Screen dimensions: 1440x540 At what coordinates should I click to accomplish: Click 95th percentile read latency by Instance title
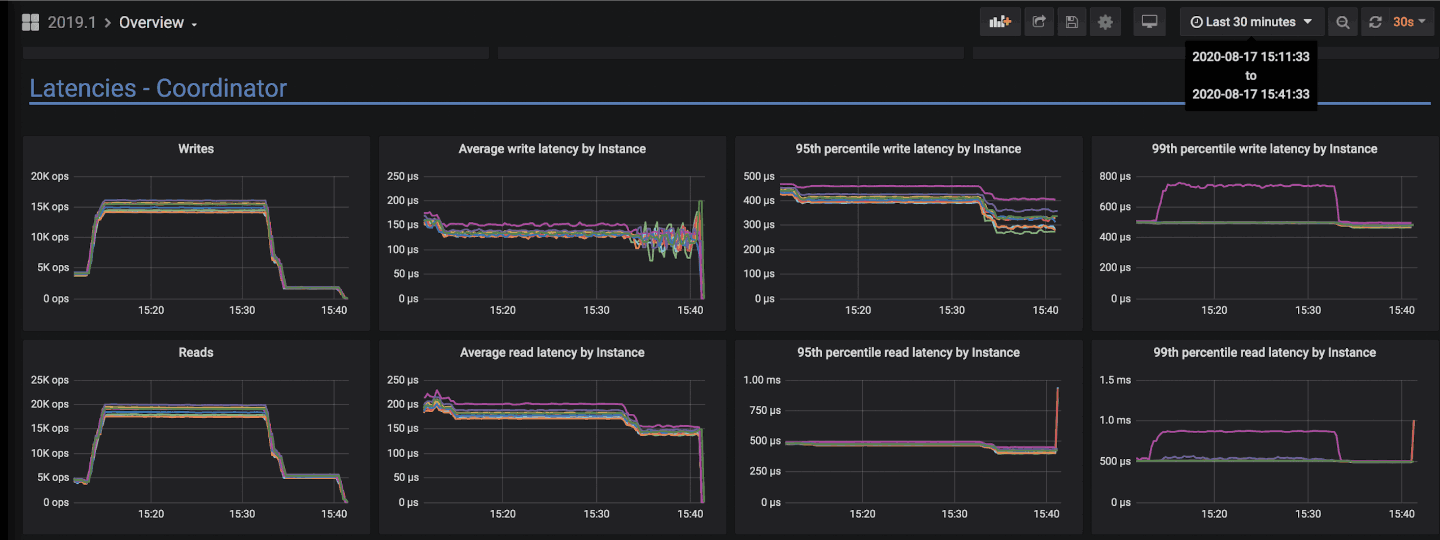(x=908, y=353)
